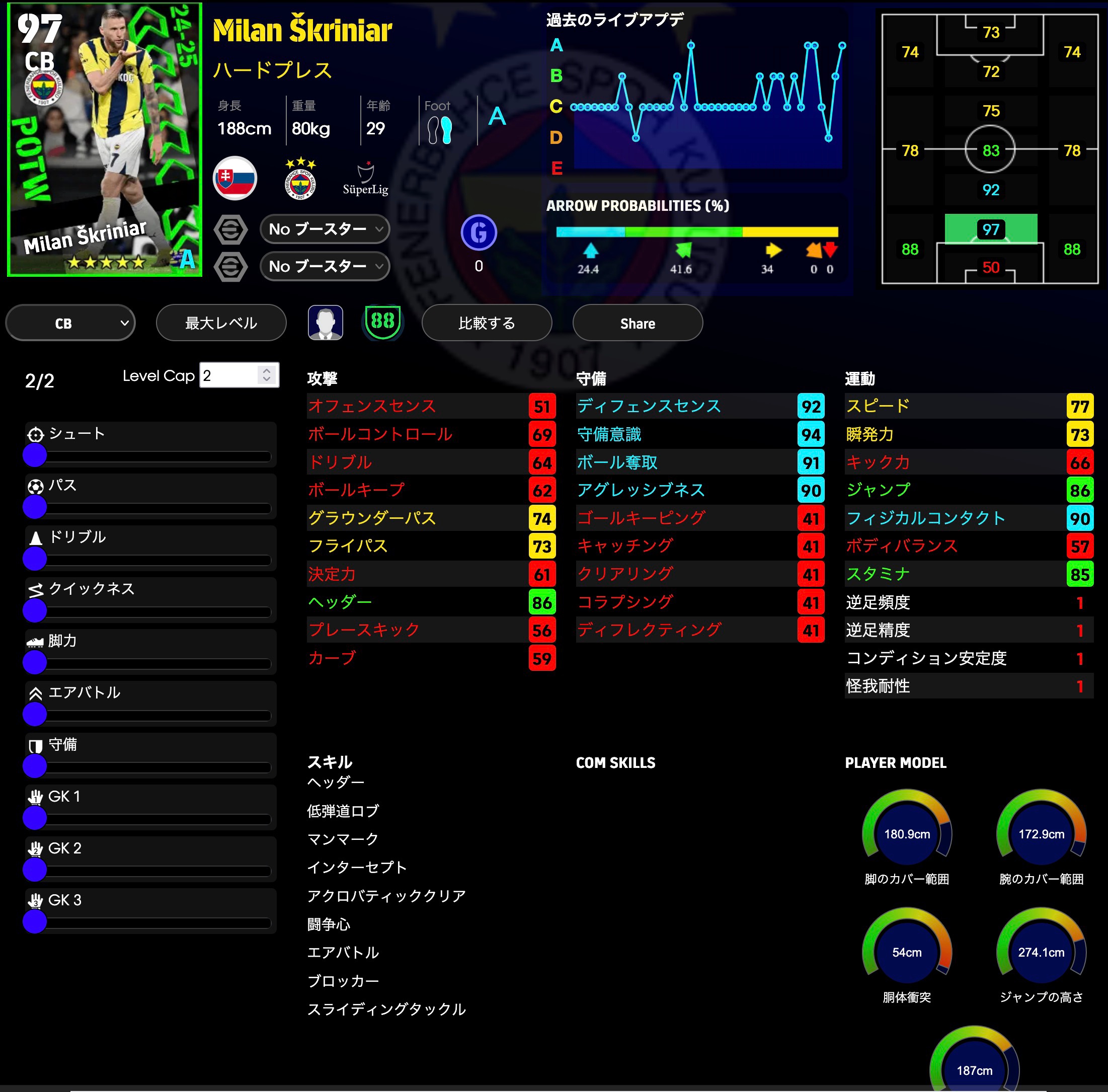This screenshot has width=1108, height=1092.
Task: Click the ブロッカー skill entry
Action: pos(343,981)
